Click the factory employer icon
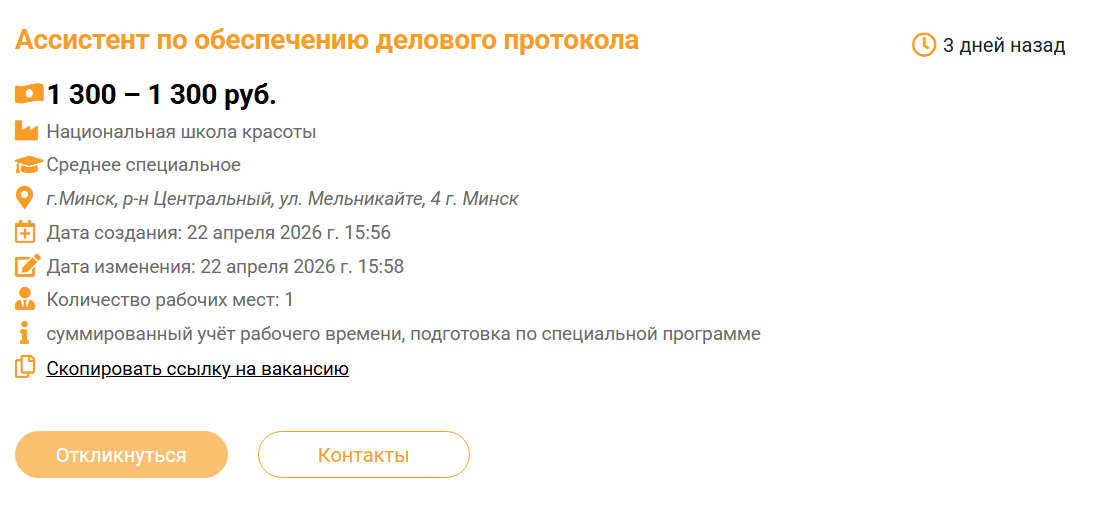The height and width of the screenshot is (513, 1093). [26, 131]
